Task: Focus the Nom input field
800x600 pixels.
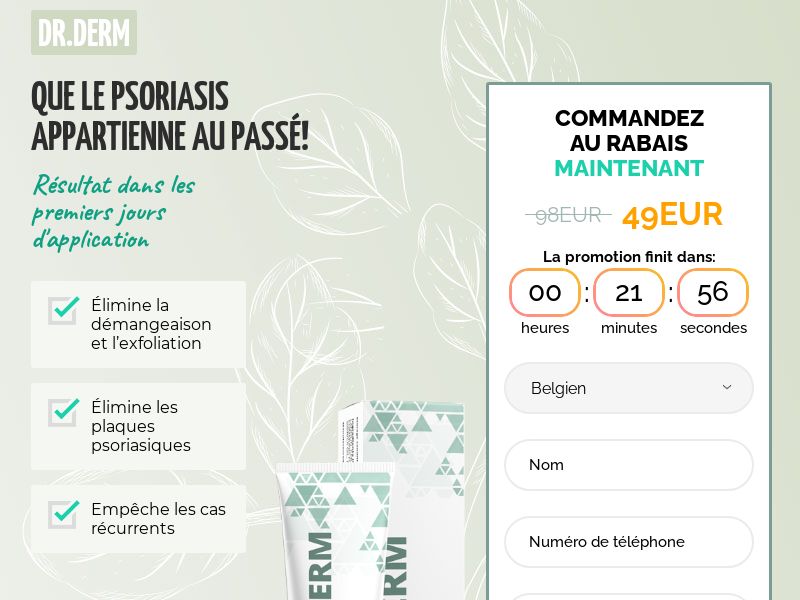Action: click(629, 465)
